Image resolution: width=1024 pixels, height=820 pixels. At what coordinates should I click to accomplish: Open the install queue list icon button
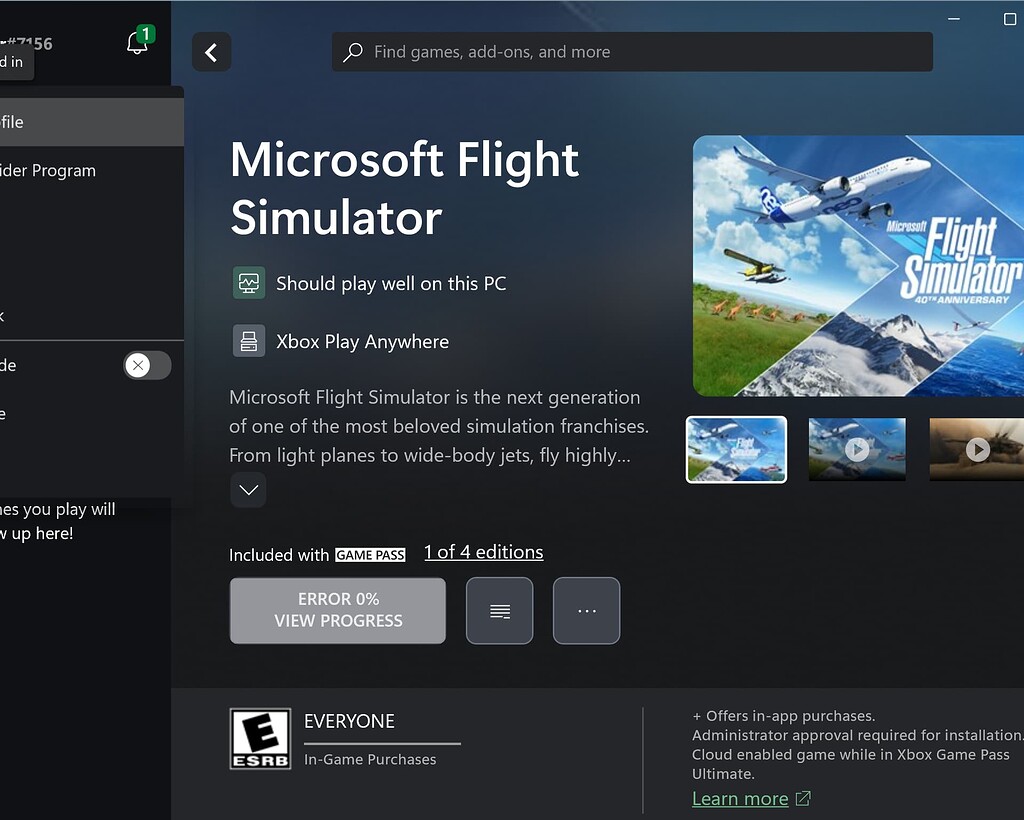(x=499, y=611)
